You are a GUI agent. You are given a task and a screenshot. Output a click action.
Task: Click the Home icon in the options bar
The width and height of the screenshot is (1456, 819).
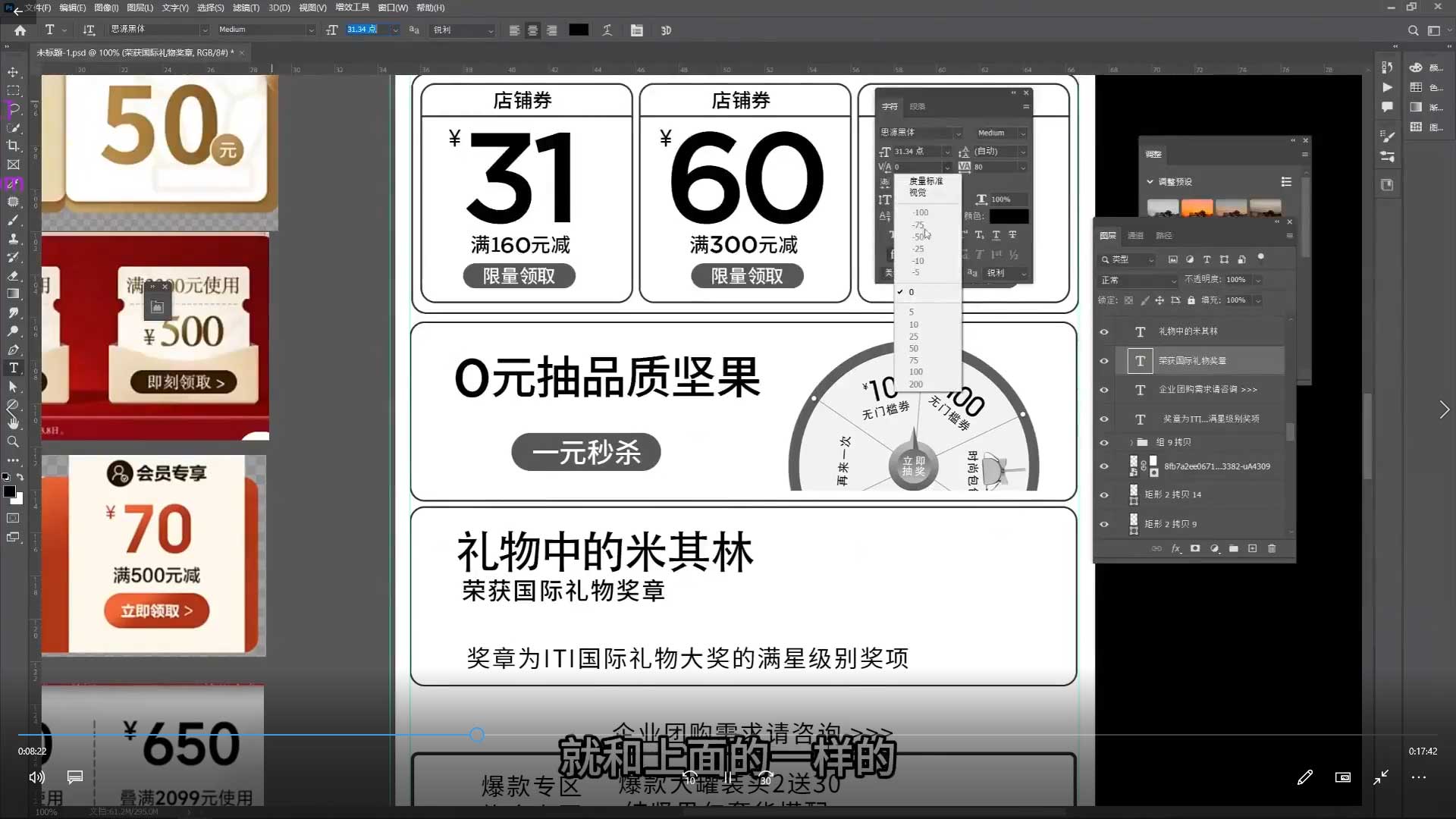click(20, 30)
